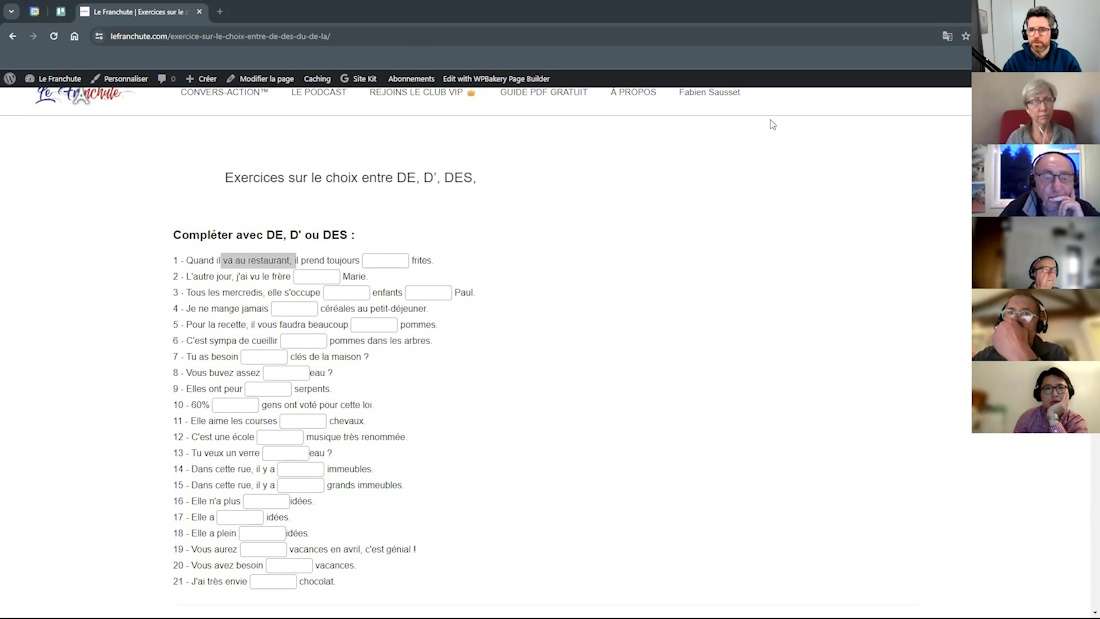The width and height of the screenshot is (1100, 619).
Task: Go back with the browser back arrow
Action: 13,36
